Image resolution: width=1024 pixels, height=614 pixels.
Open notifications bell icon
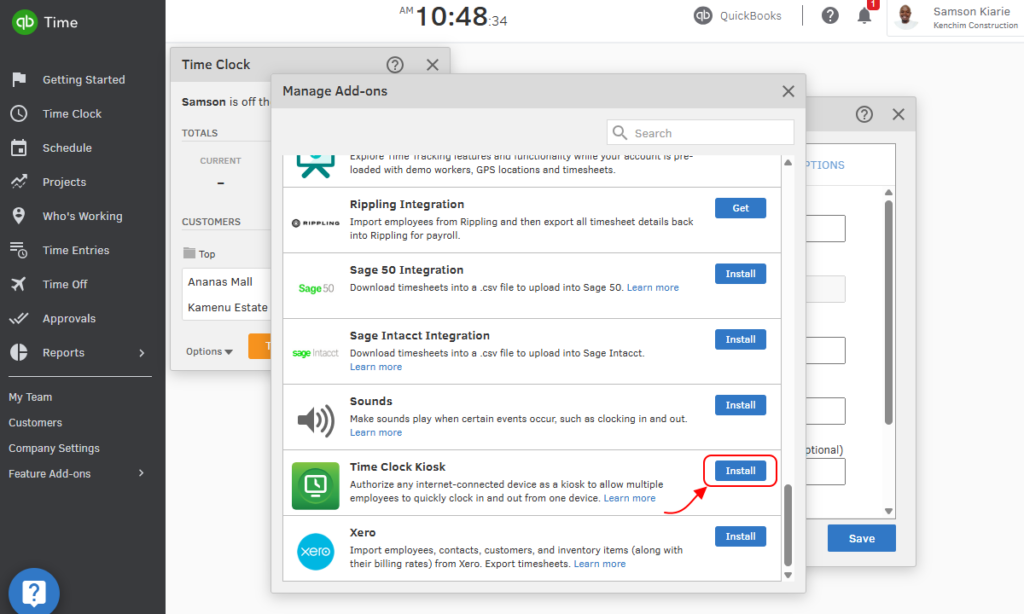864,16
